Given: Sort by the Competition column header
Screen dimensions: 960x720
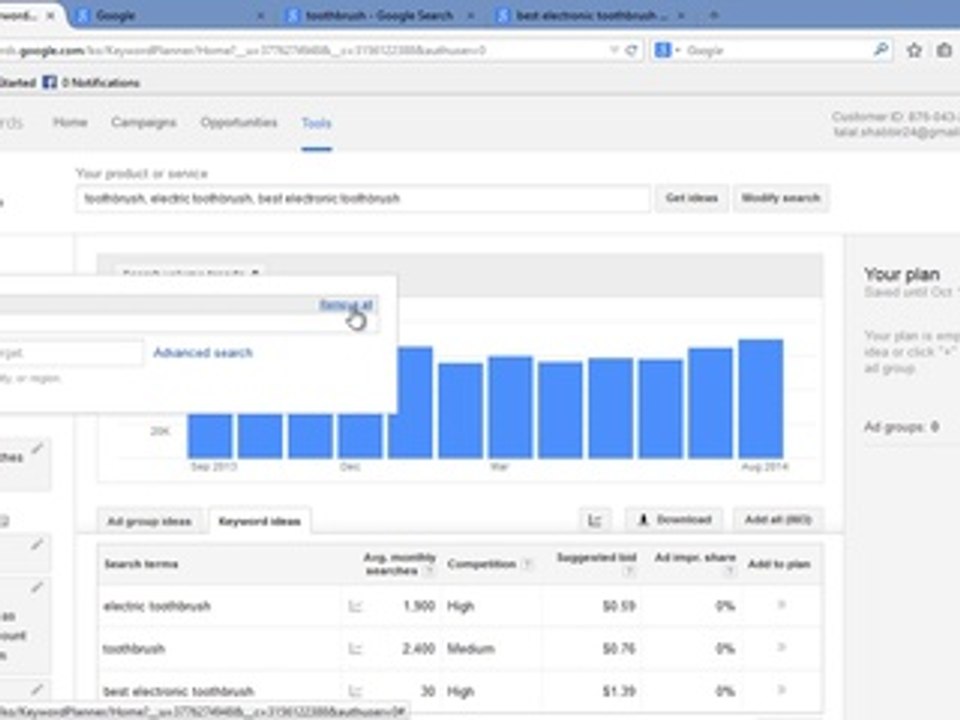Looking at the screenshot, I should (481, 564).
